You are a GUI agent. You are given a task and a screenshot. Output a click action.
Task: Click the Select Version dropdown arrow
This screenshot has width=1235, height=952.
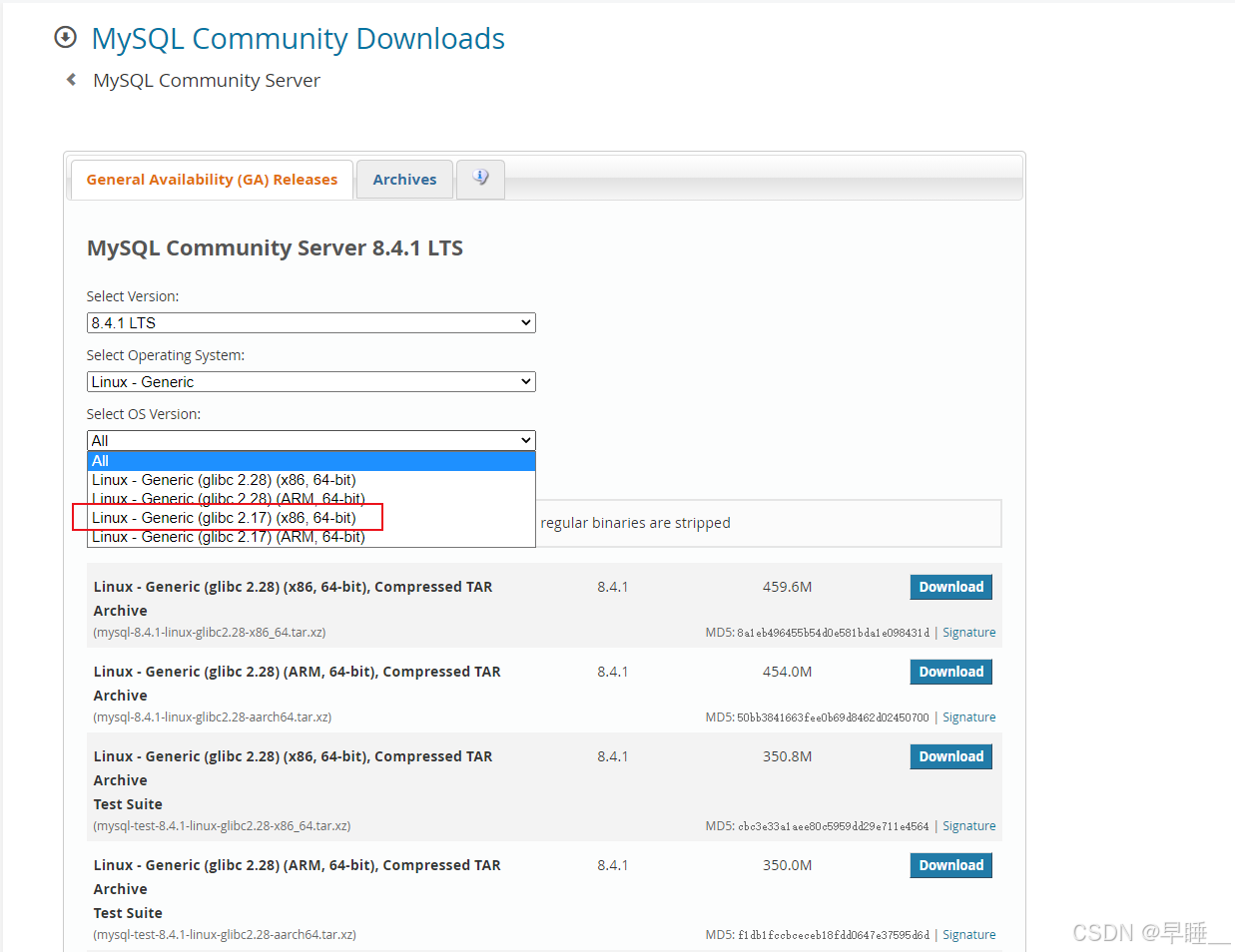click(525, 322)
